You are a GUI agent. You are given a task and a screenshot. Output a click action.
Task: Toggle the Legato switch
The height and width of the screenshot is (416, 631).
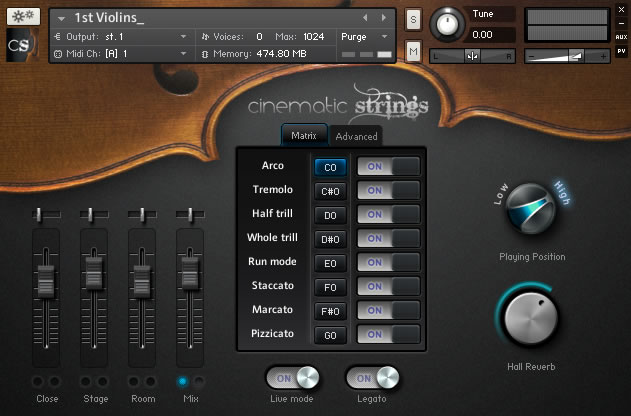(373, 378)
